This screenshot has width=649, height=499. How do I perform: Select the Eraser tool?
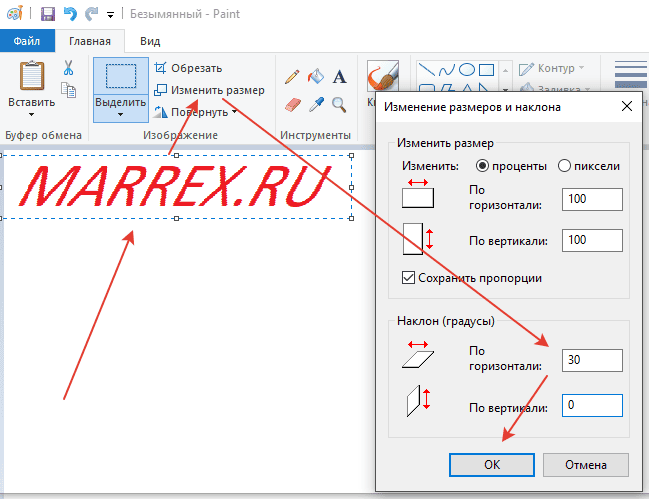click(x=293, y=105)
